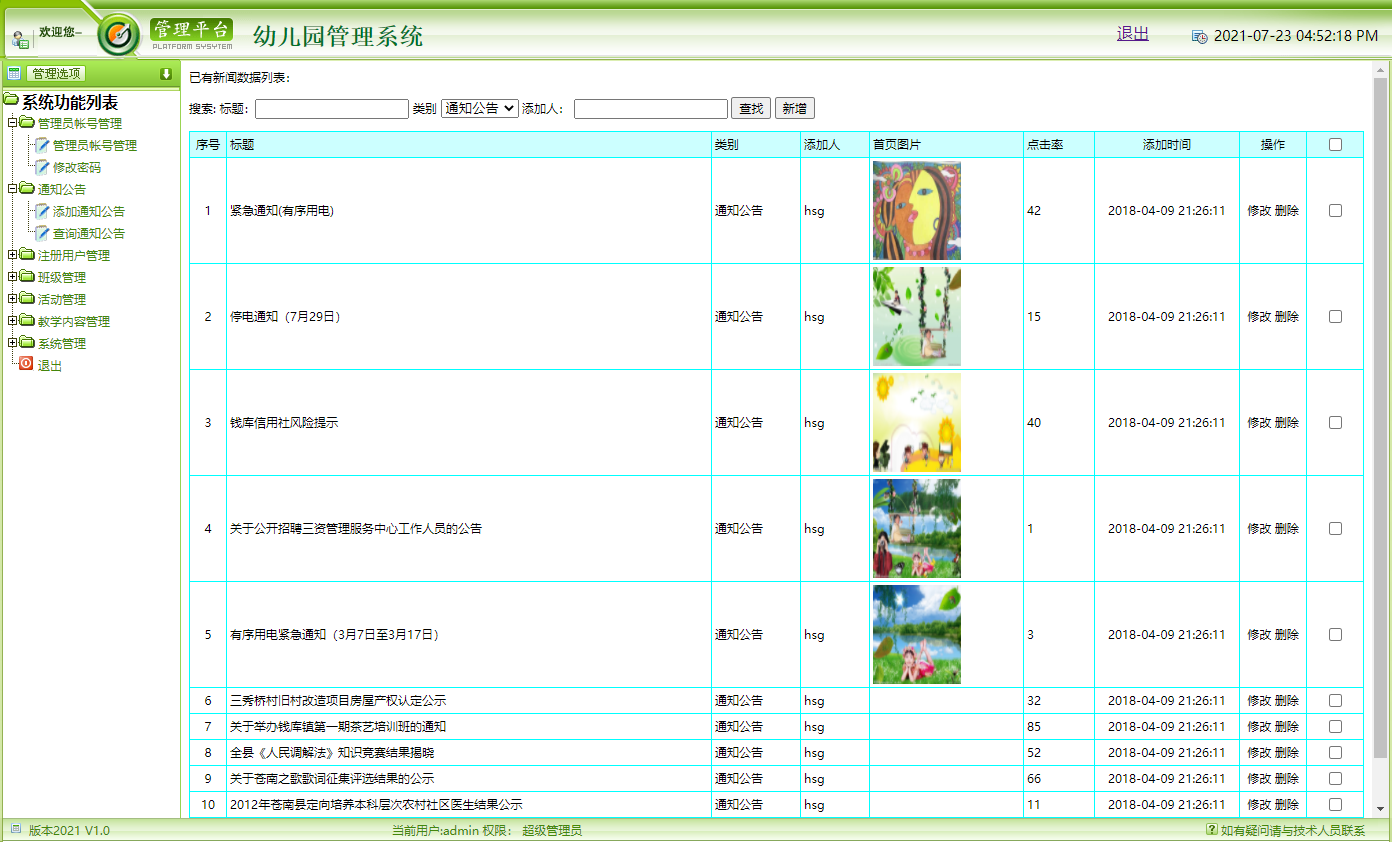Click the user welcome icon at top left

[x=20, y=38]
